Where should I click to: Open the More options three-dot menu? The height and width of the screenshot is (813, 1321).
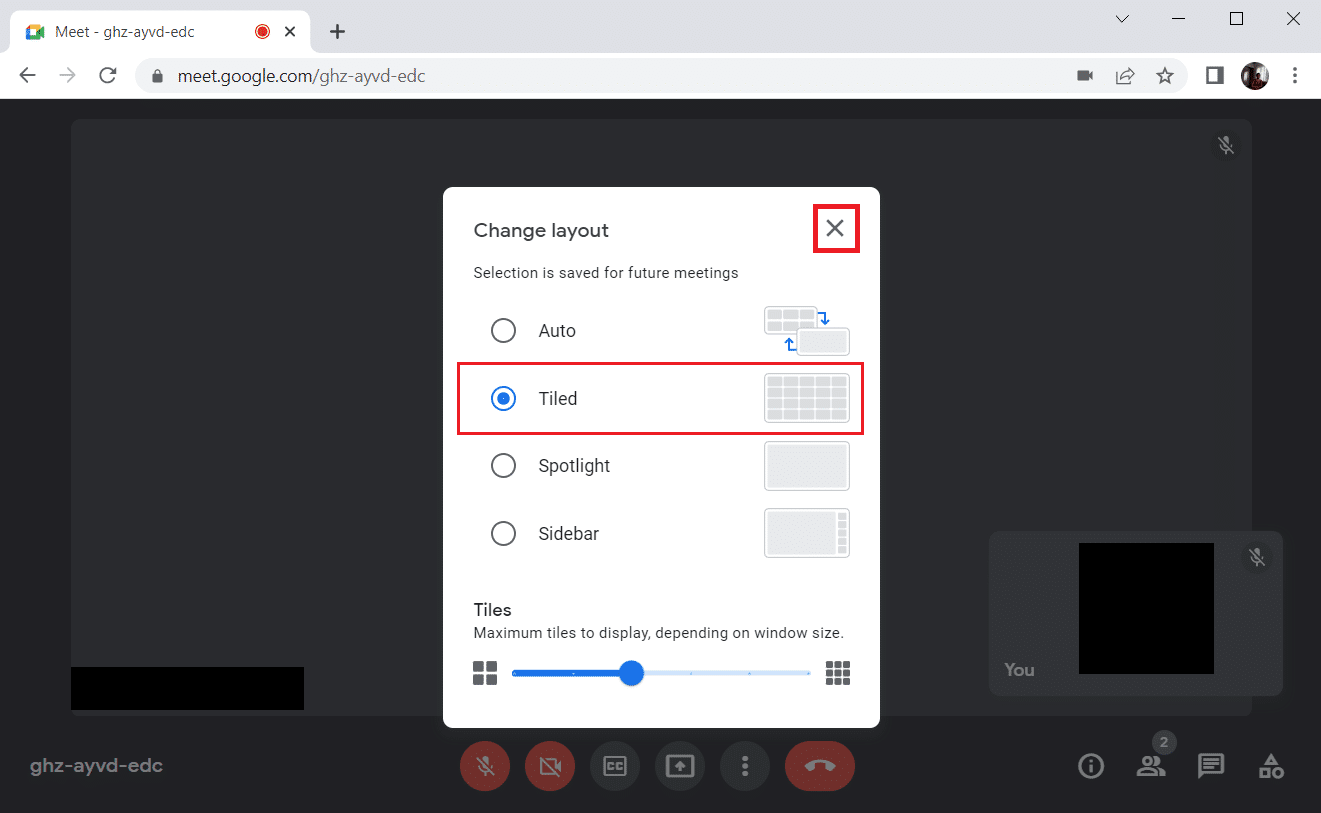[x=745, y=767]
